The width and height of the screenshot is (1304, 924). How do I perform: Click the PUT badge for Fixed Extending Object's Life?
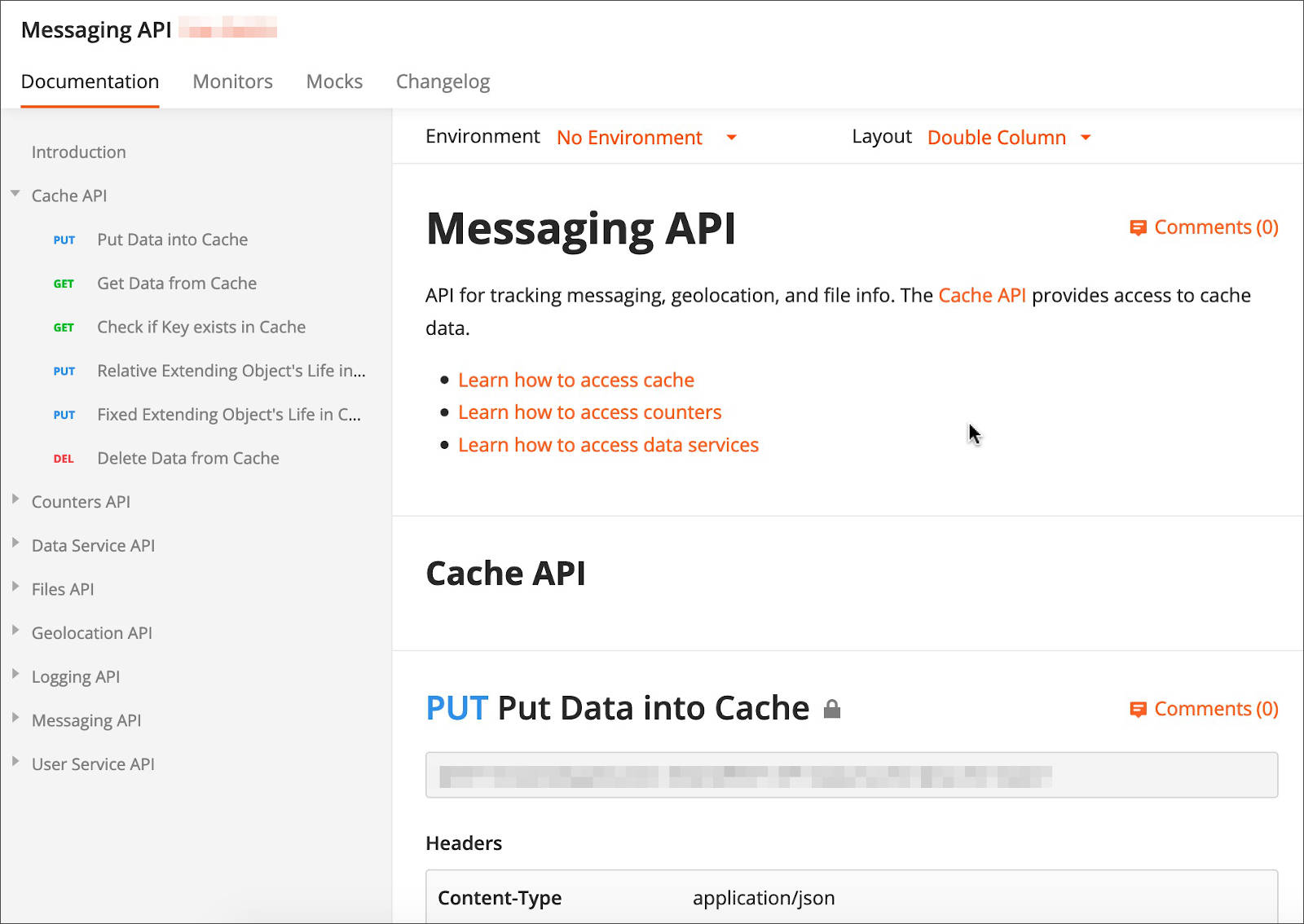64,415
